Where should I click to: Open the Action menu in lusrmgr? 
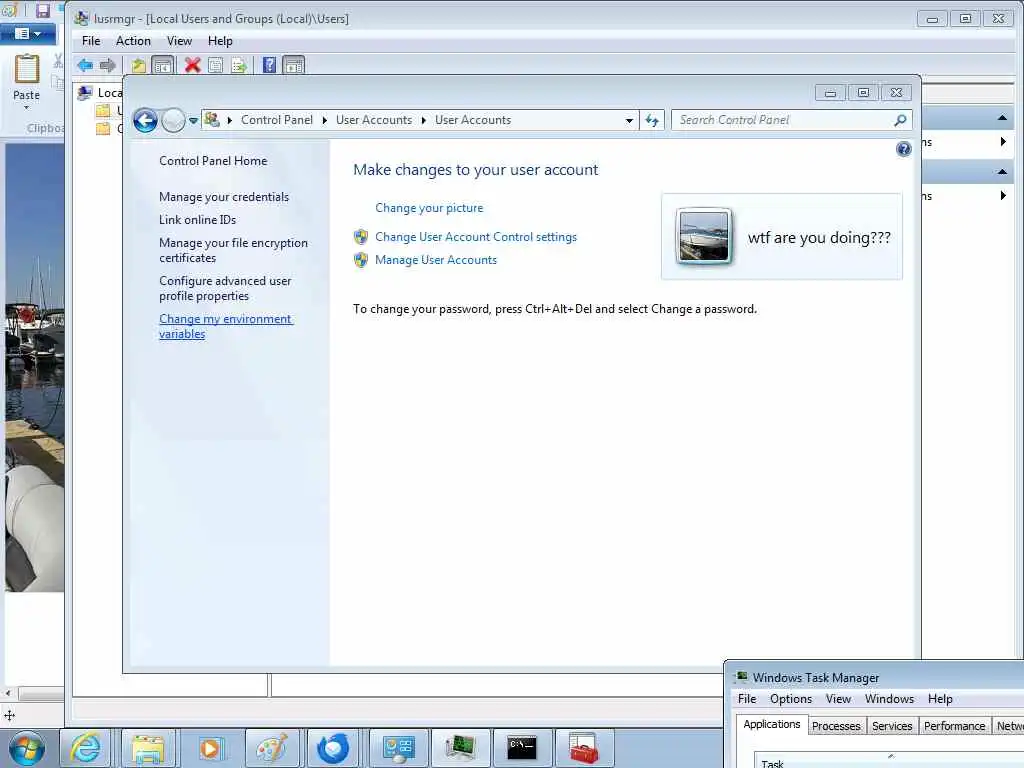(x=133, y=41)
